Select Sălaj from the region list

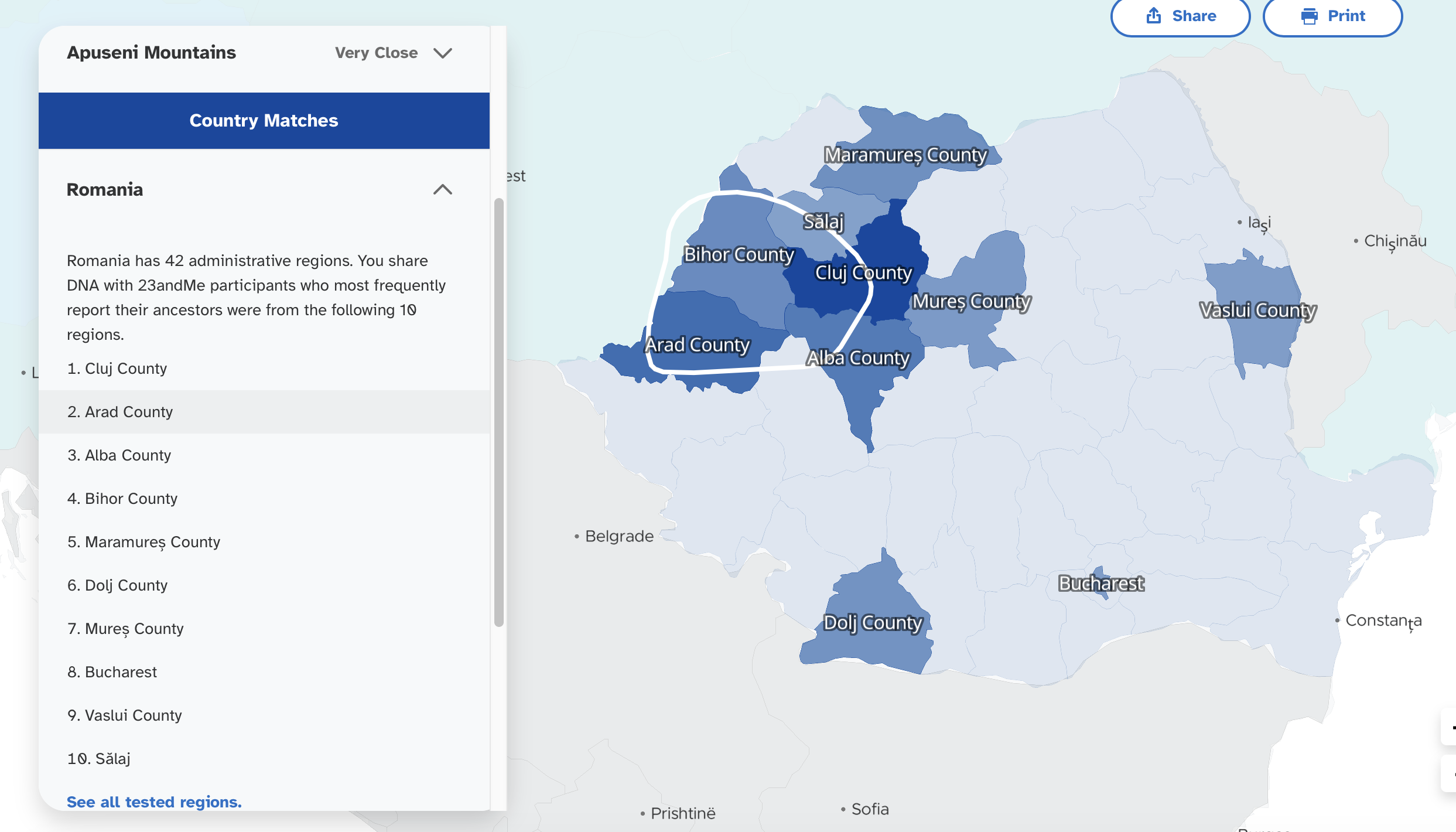[x=99, y=759]
